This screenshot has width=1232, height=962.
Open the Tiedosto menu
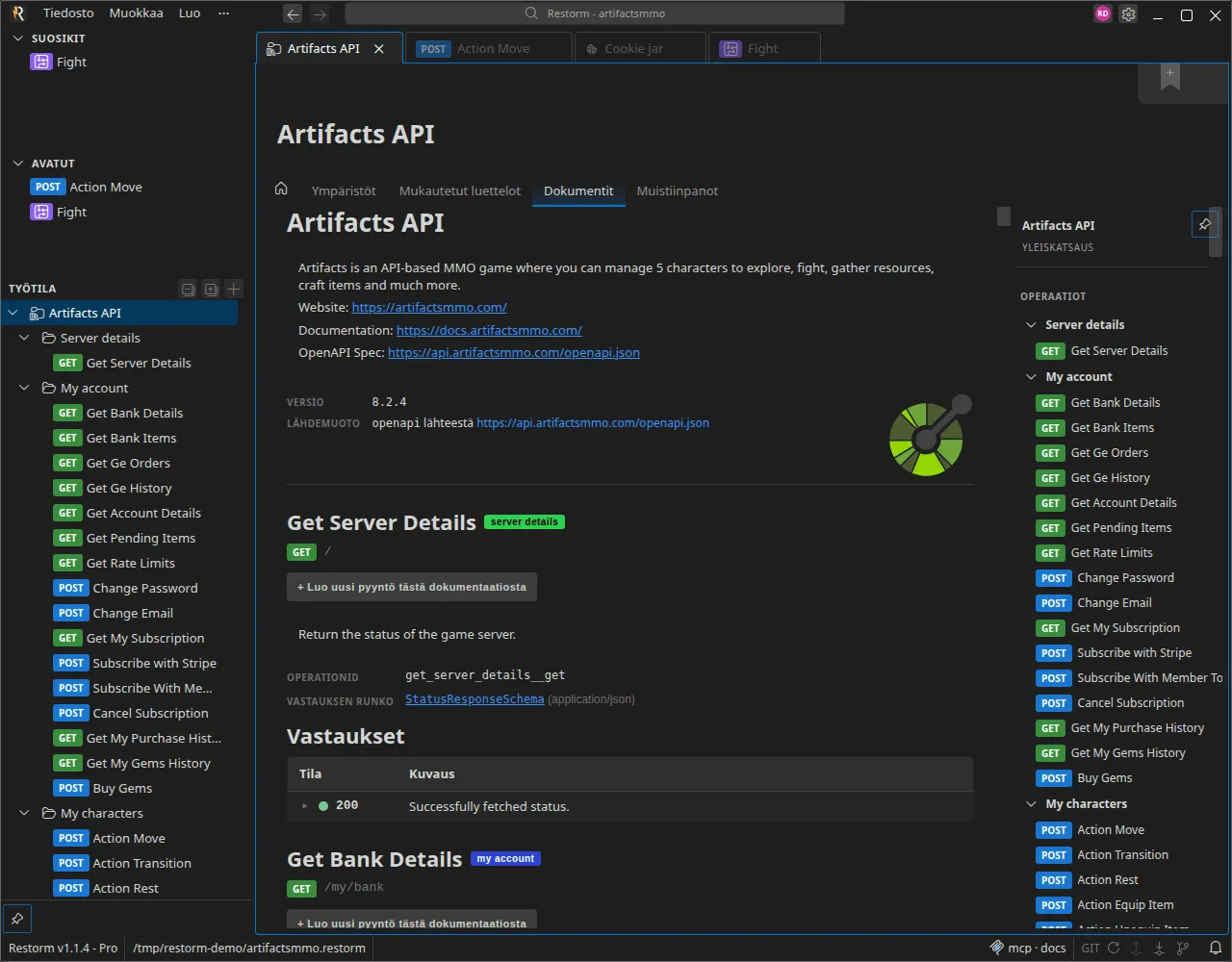coord(68,13)
